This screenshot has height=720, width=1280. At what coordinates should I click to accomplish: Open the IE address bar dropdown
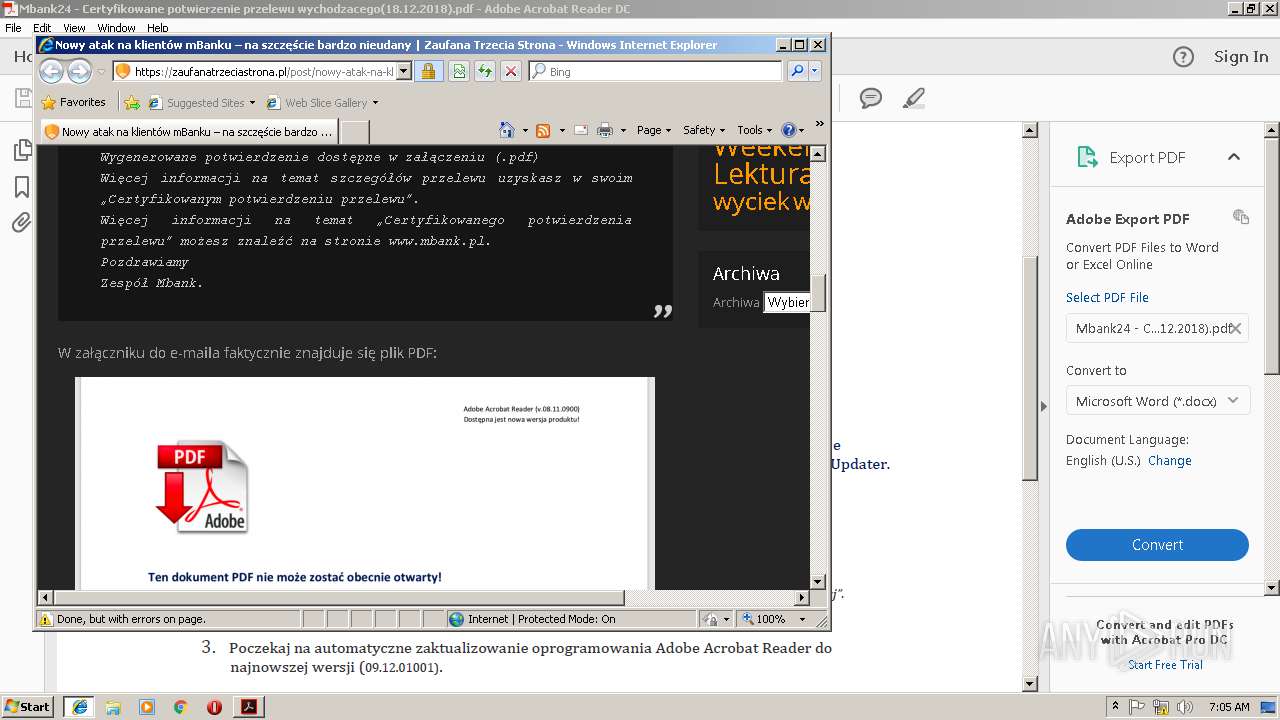click(404, 71)
